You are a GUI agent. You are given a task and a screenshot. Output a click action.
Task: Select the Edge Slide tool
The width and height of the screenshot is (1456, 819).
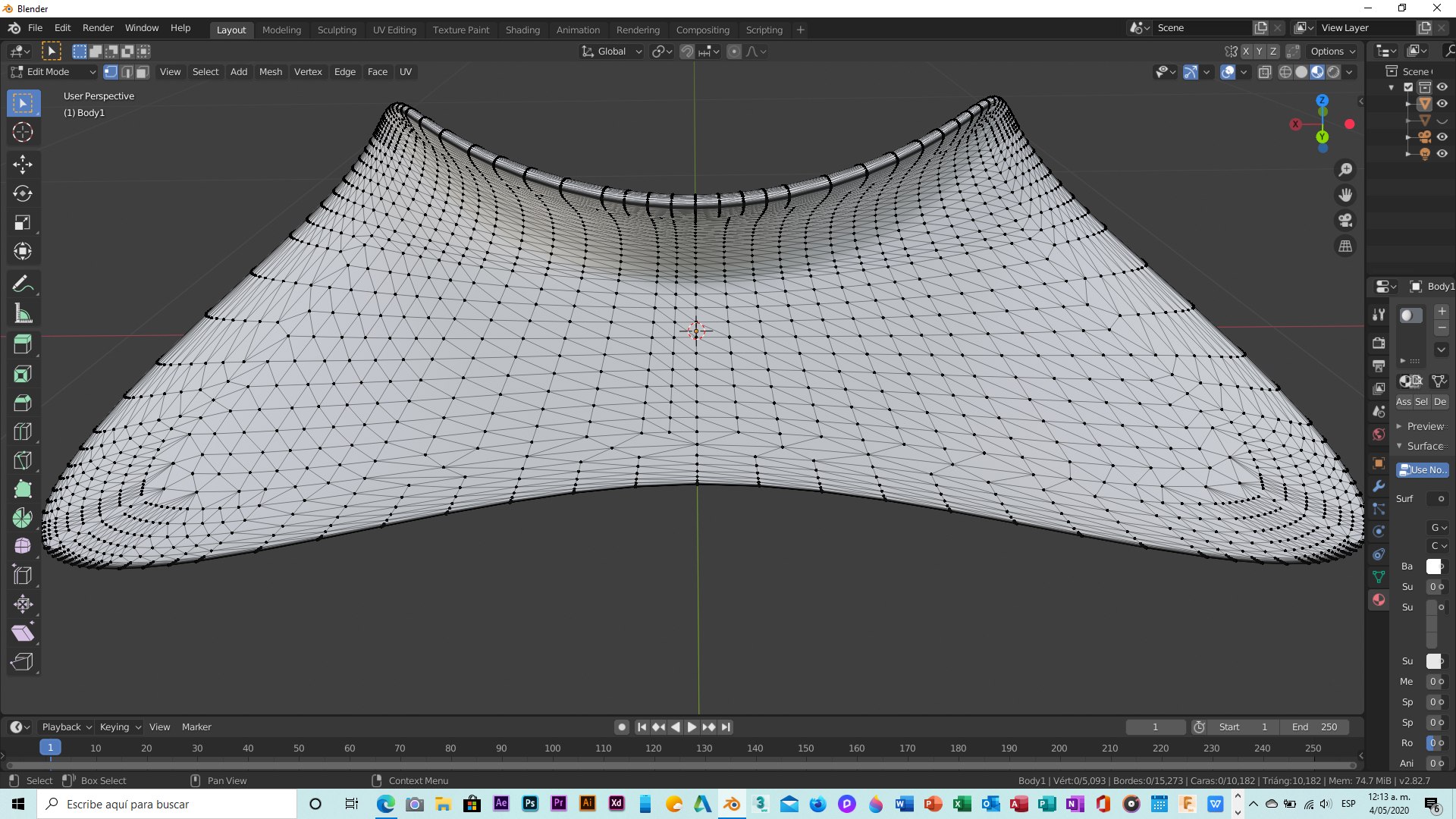tap(23, 576)
